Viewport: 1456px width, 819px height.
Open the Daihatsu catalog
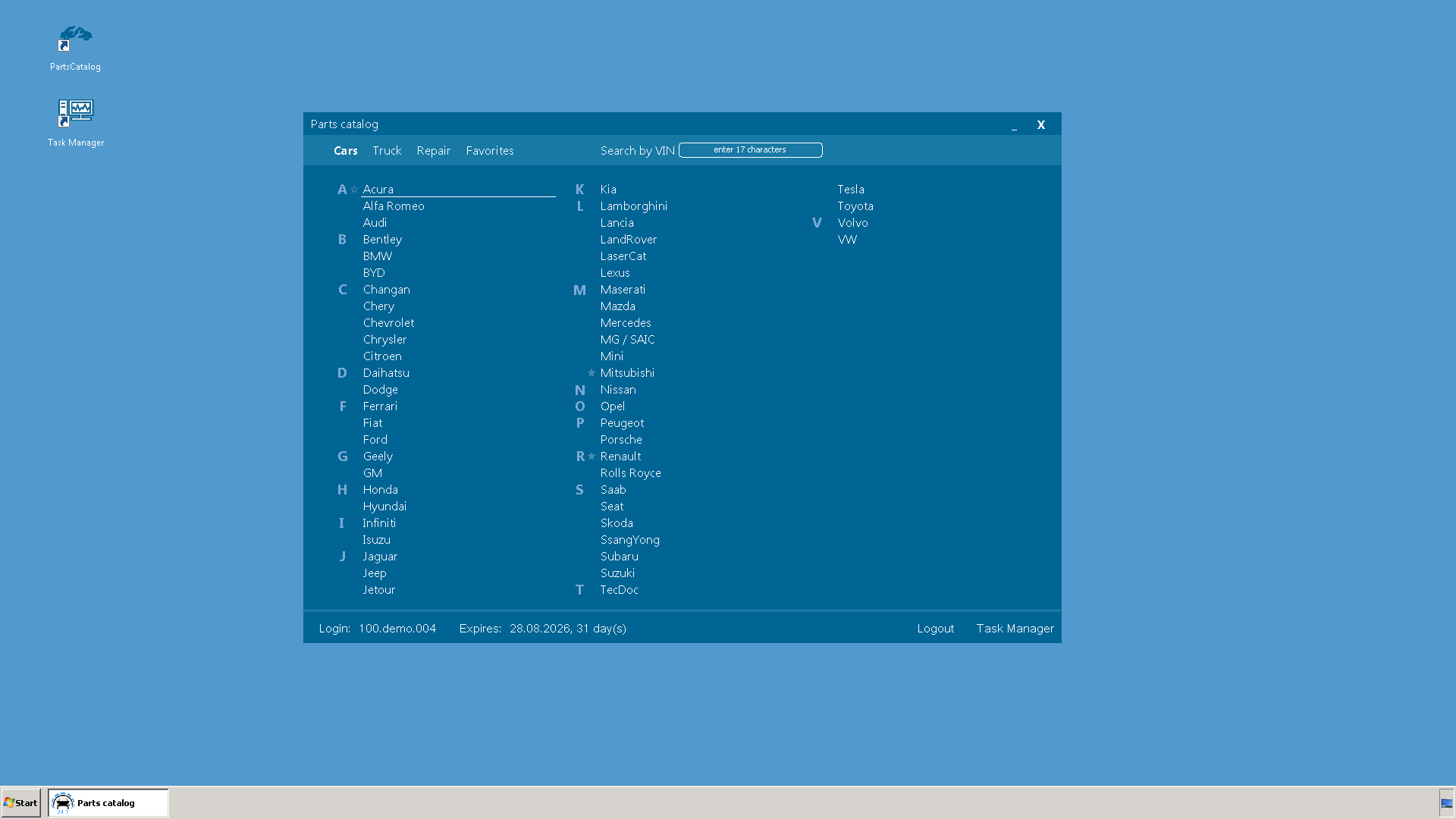[x=386, y=373]
